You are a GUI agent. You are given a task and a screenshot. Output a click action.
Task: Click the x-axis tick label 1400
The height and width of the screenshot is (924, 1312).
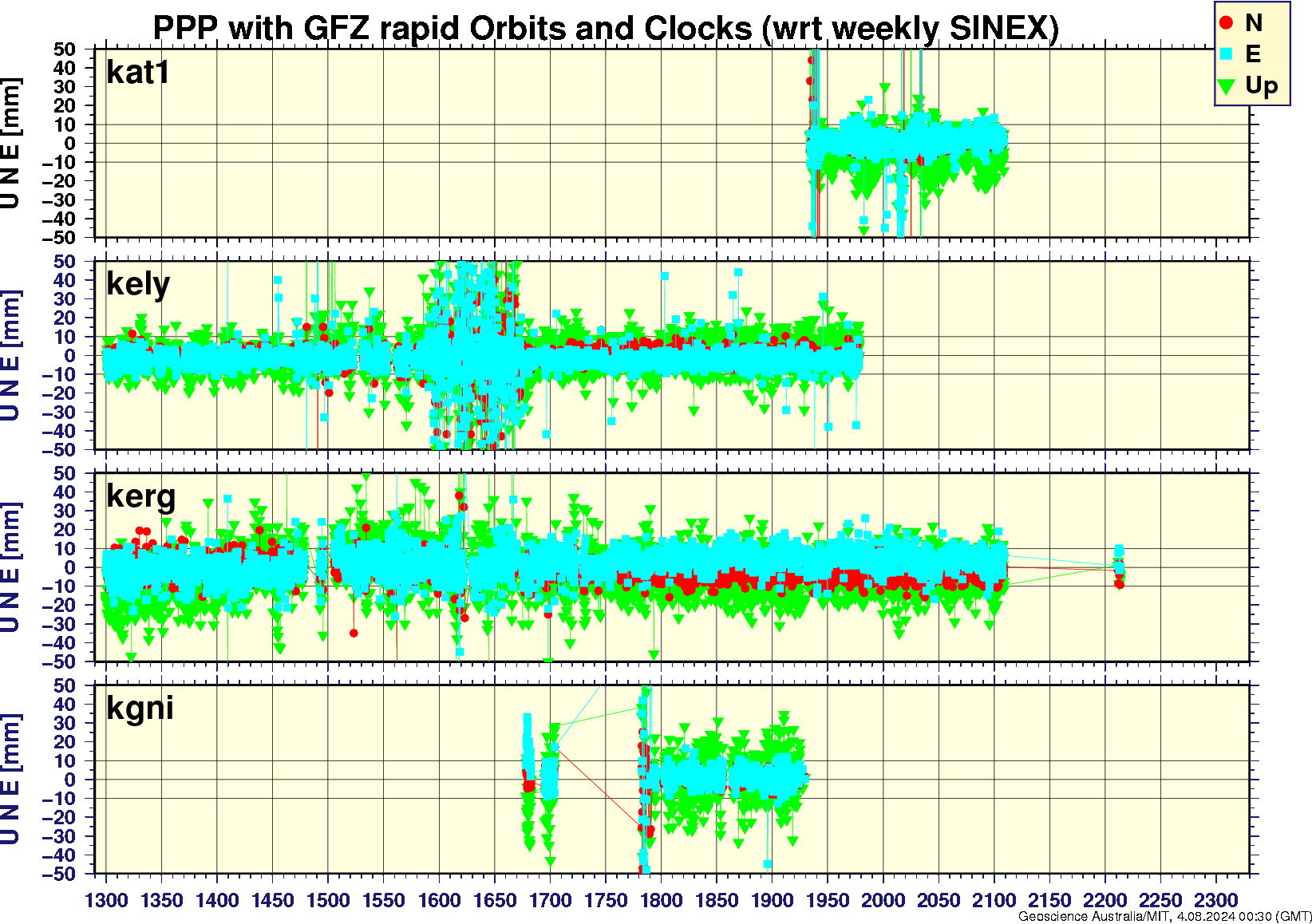(x=217, y=900)
